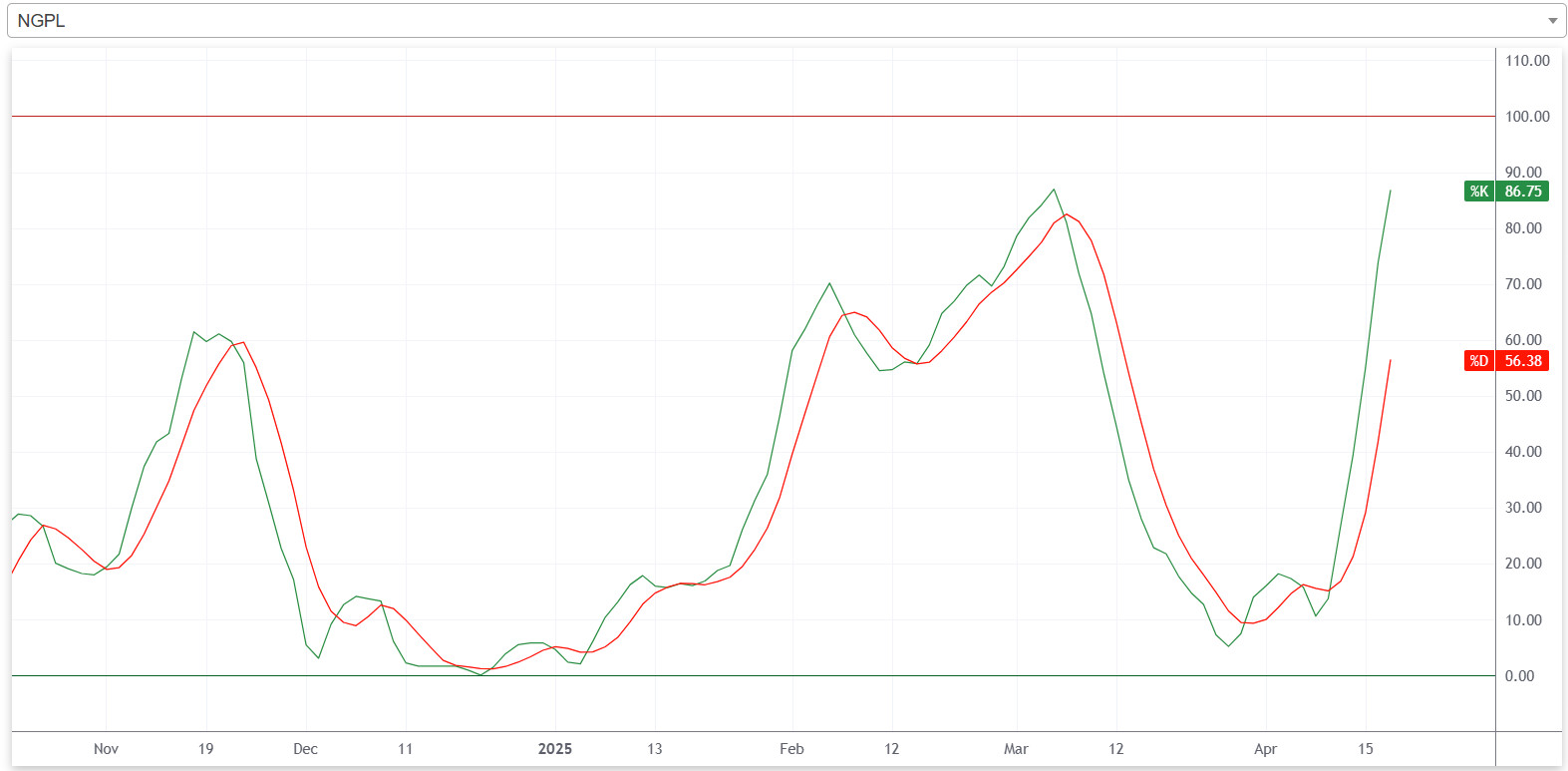Open the NGPL symbol dropdown

778,21
